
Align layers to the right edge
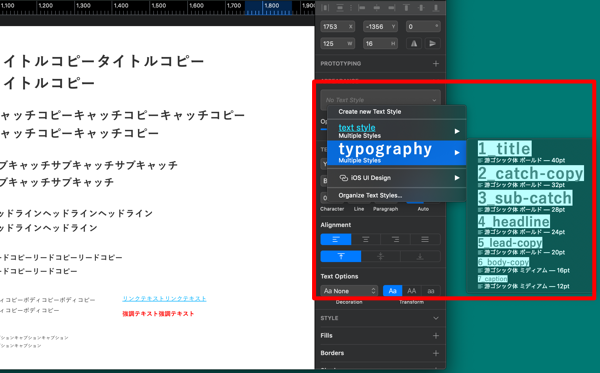(391, 8)
